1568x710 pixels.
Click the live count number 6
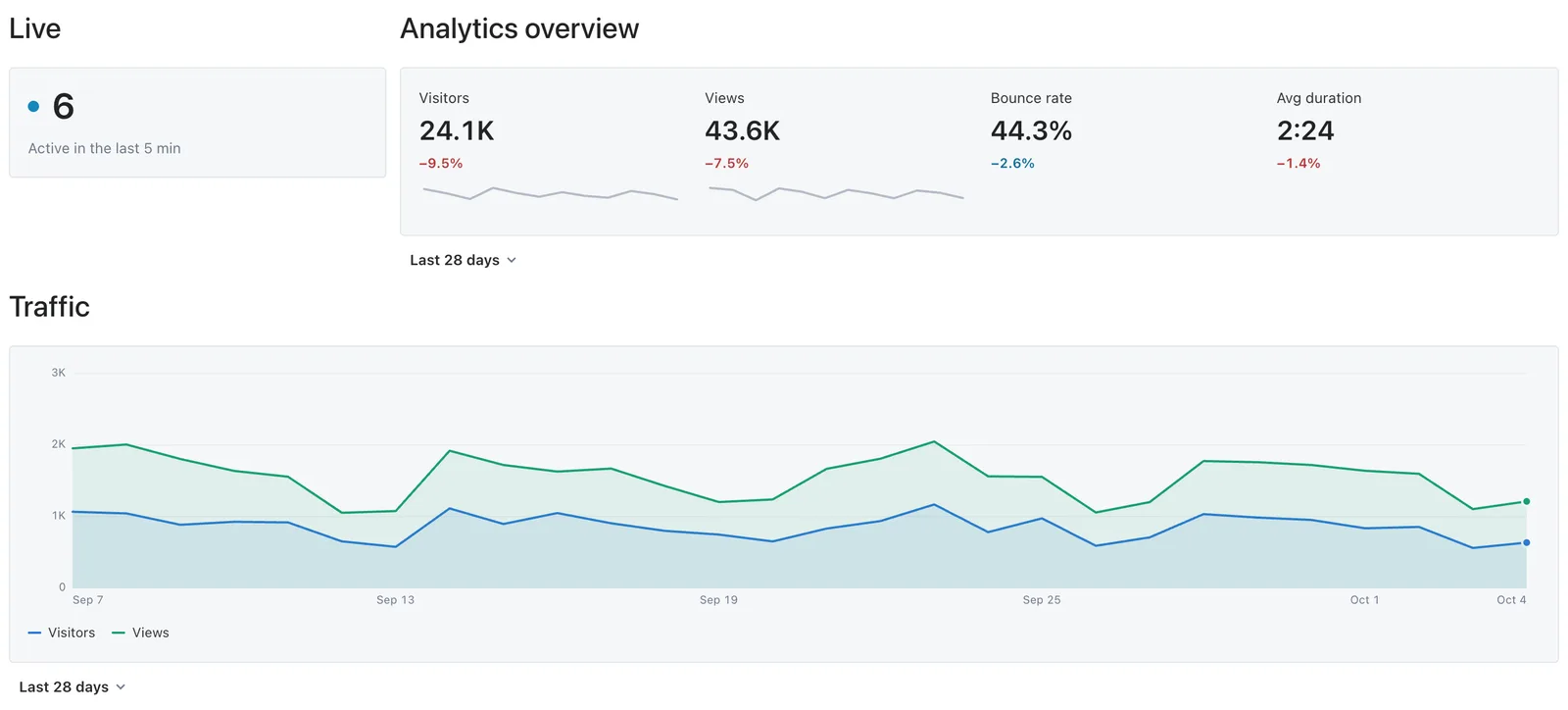(63, 106)
